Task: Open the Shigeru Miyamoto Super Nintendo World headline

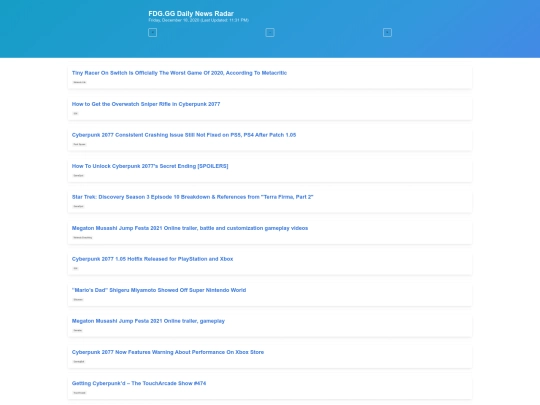Action: [x=159, y=290]
